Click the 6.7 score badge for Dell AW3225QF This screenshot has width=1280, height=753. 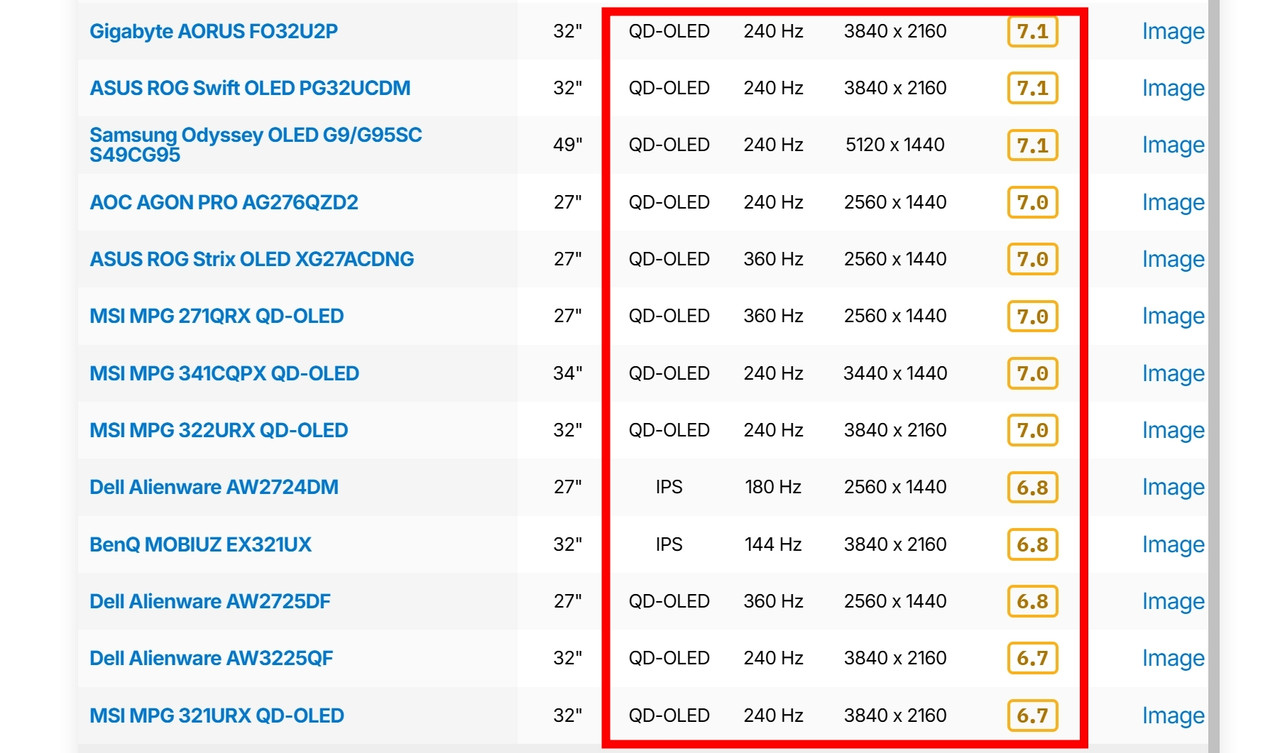click(1032, 658)
